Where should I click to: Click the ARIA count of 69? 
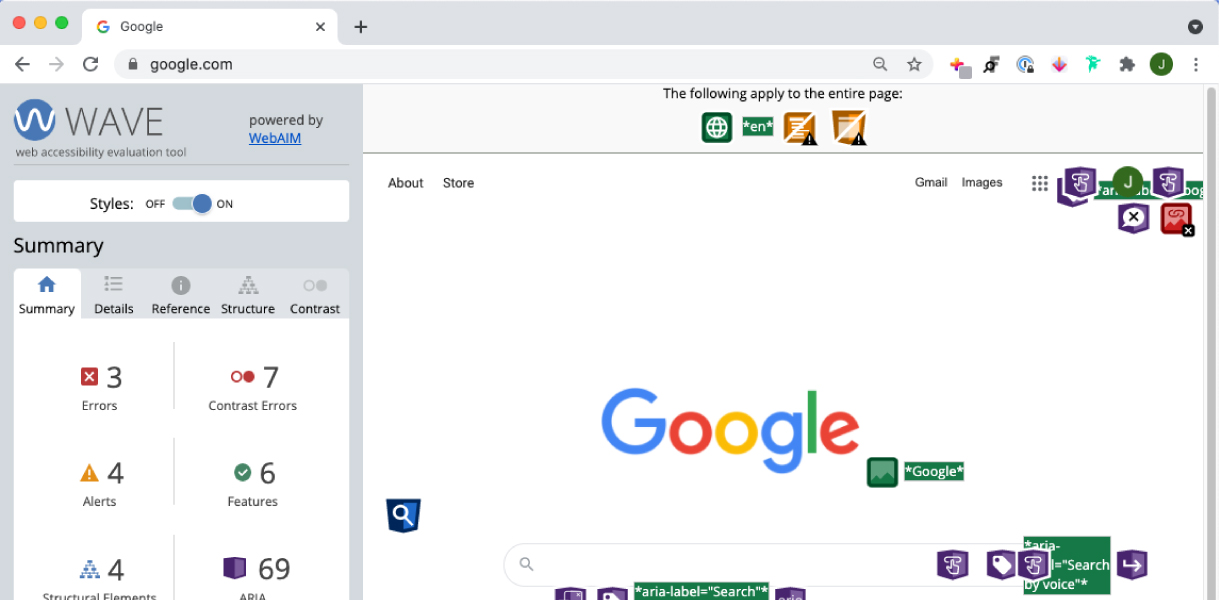(256, 569)
